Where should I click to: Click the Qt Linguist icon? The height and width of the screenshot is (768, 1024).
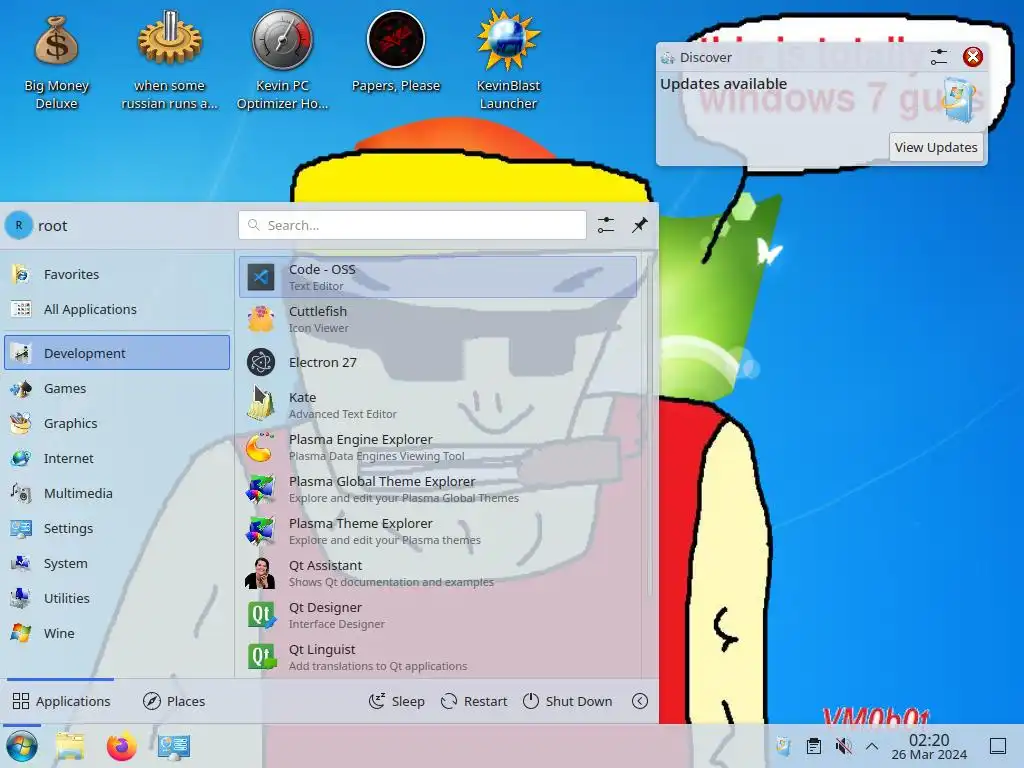pos(261,657)
